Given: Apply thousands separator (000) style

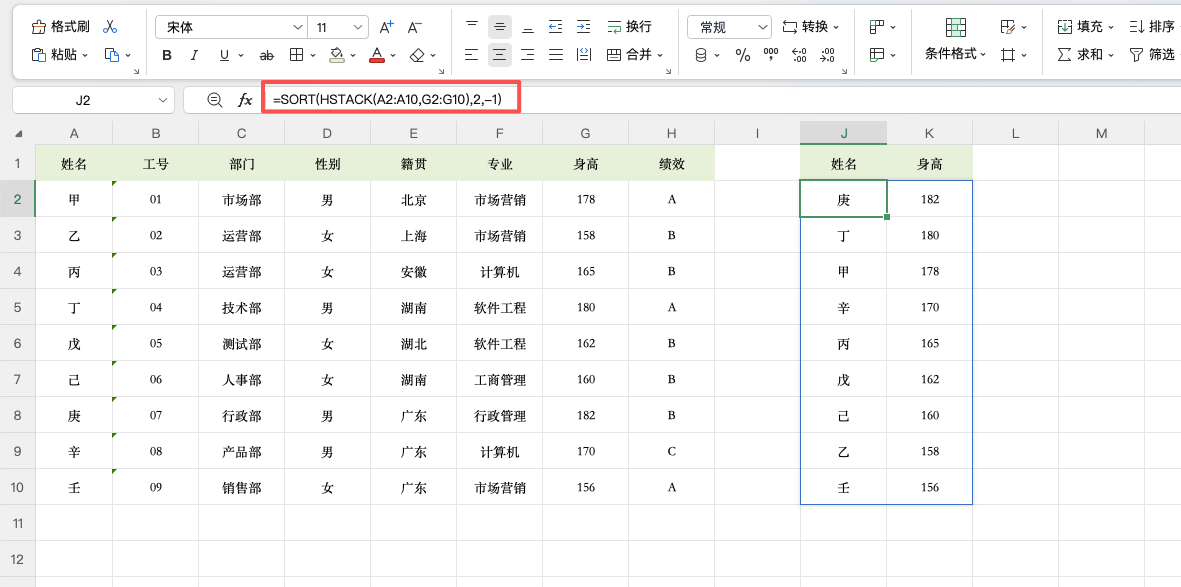Looking at the screenshot, I should pyautogui.click(x=771, y=54).
